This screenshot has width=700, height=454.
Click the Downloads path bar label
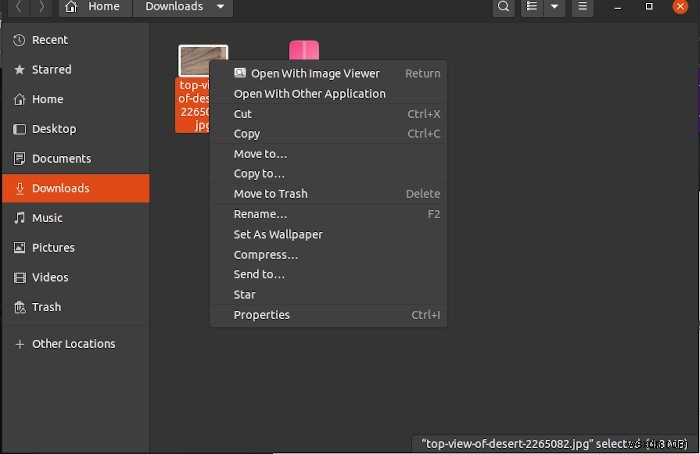tap(174, 6)
